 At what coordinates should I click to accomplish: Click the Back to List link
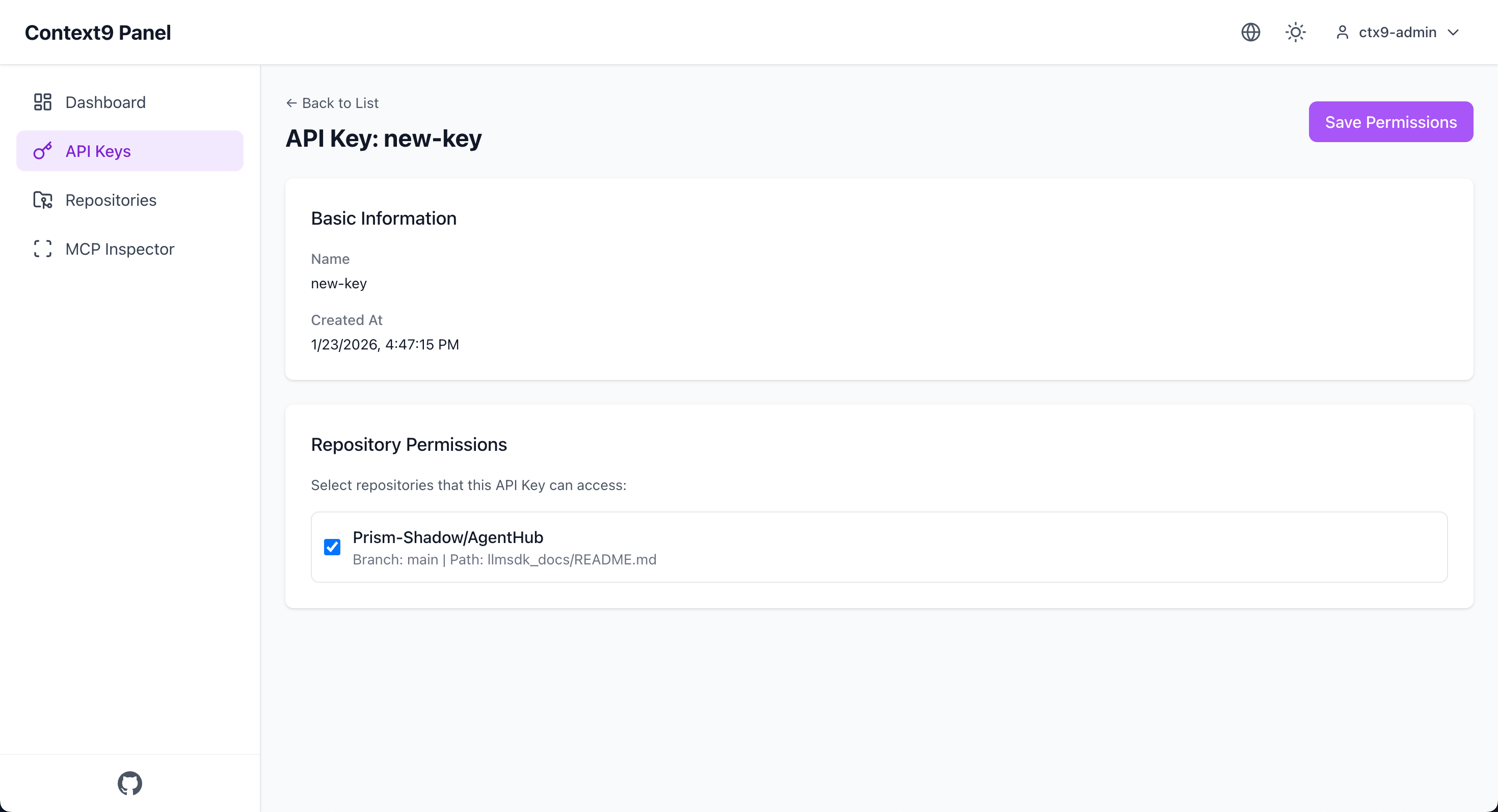332,103
